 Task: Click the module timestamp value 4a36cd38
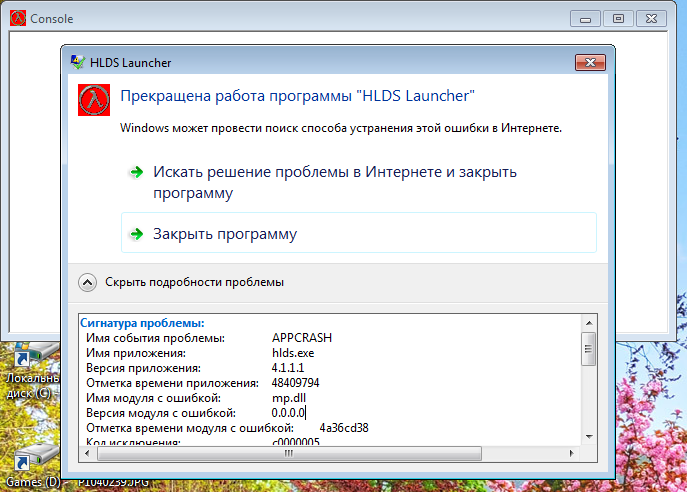coord(344,428)
